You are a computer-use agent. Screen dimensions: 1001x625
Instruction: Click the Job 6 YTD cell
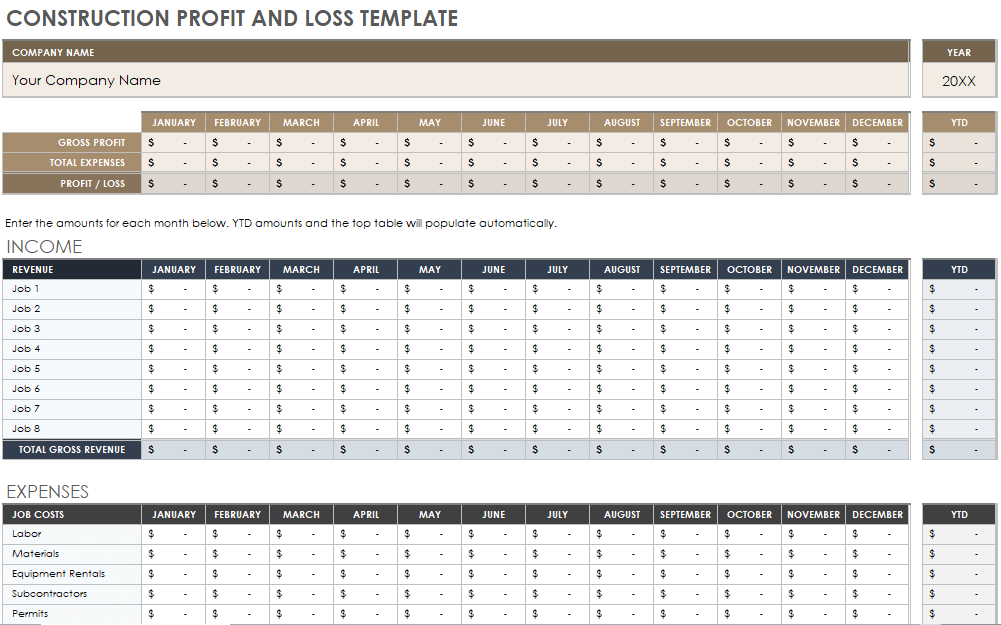[x=959, y=389]
